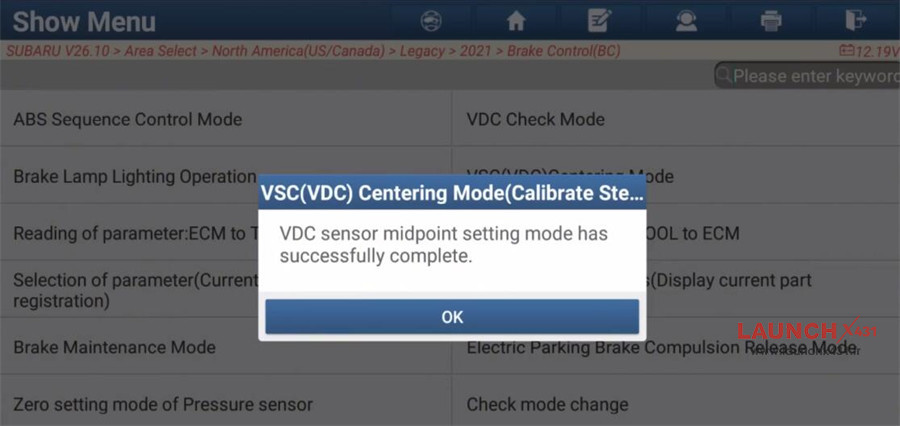Select ABS Sequence Control Mode
This screenshot has width=900, height=426.
coord(128,120)
